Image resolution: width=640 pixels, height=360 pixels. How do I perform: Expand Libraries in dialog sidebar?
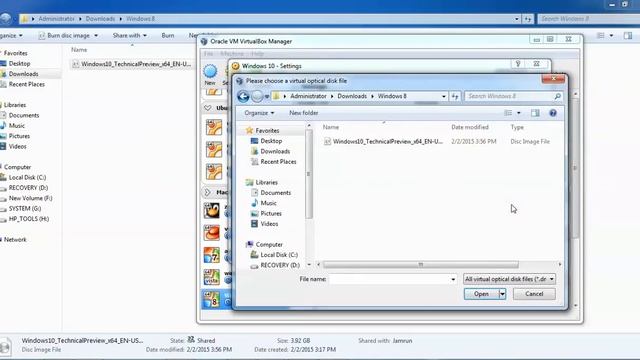point(262,182)
